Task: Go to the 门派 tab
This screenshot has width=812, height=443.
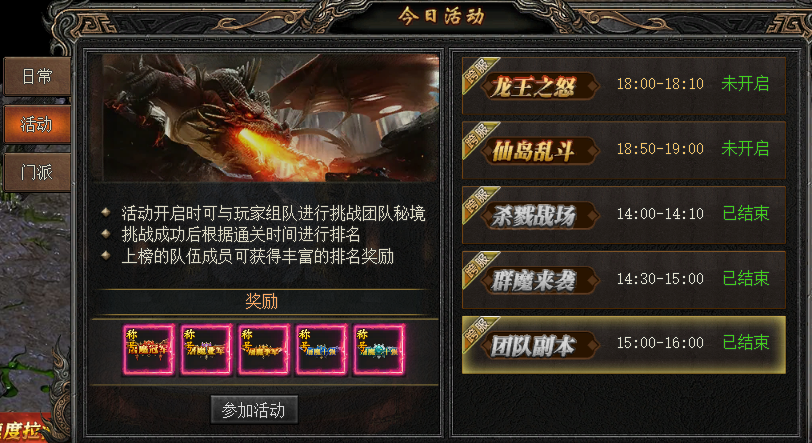Action: [x=37, y=172]
